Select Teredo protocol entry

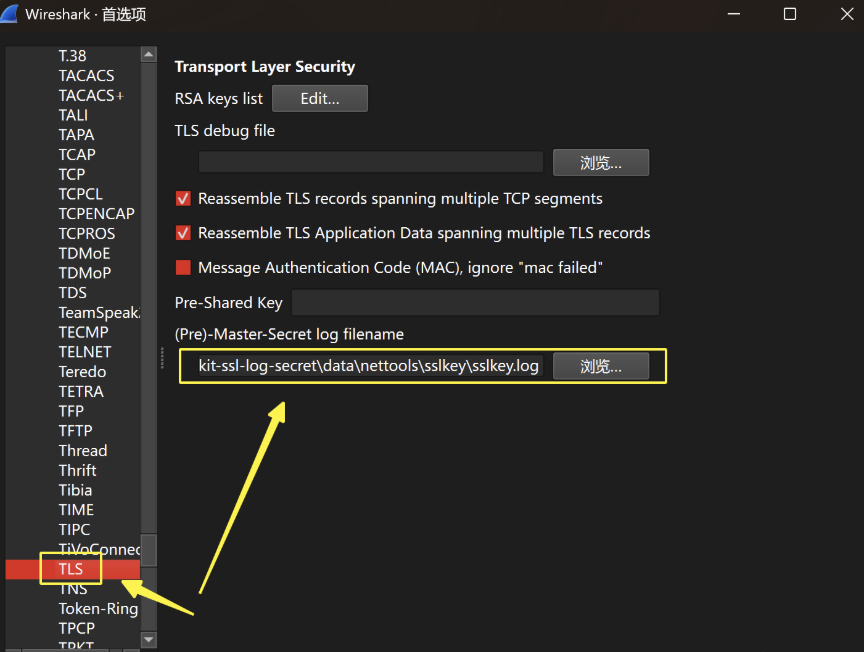(x=83, y=372)
